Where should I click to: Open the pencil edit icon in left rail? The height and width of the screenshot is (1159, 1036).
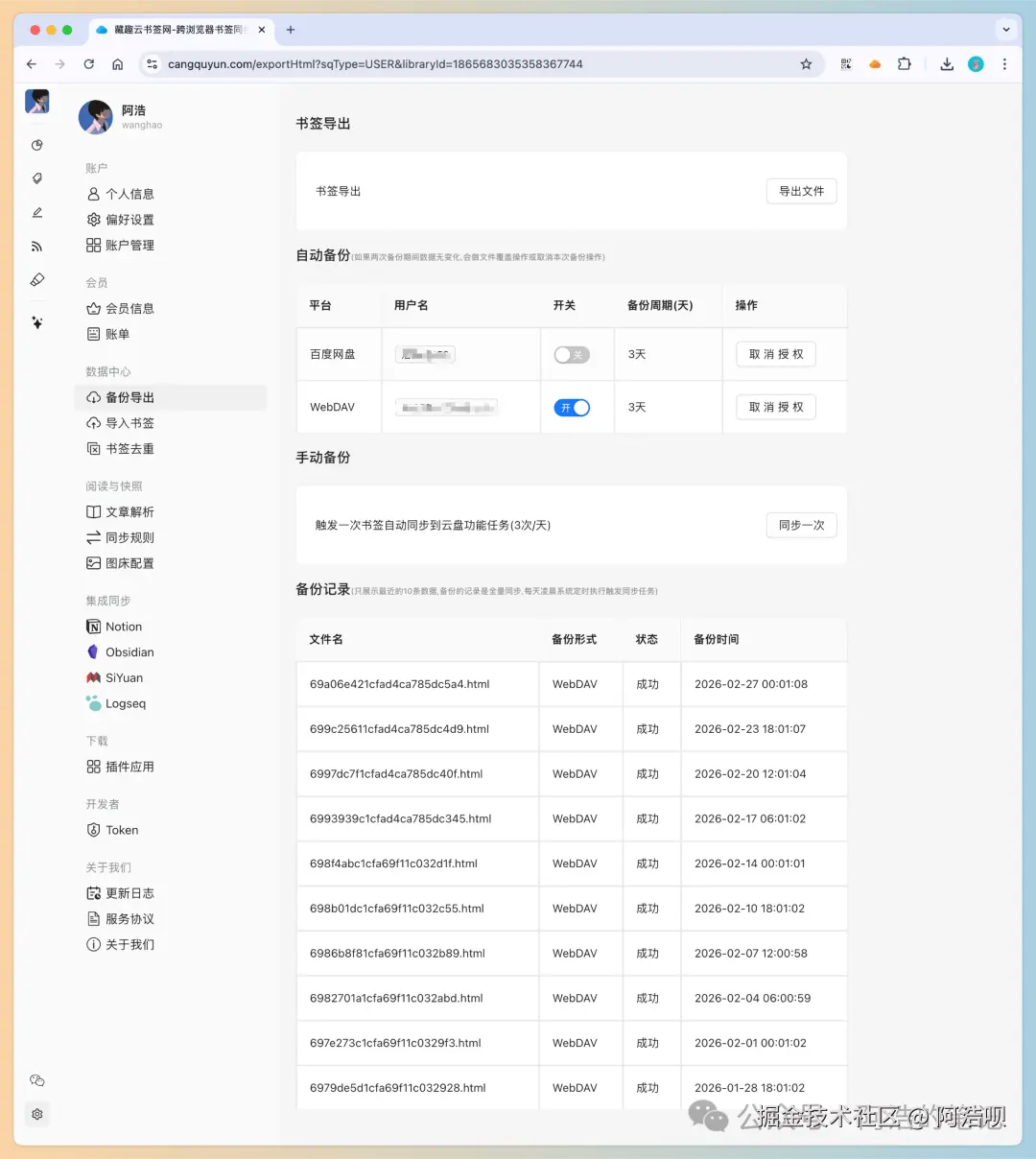(37, 213)
